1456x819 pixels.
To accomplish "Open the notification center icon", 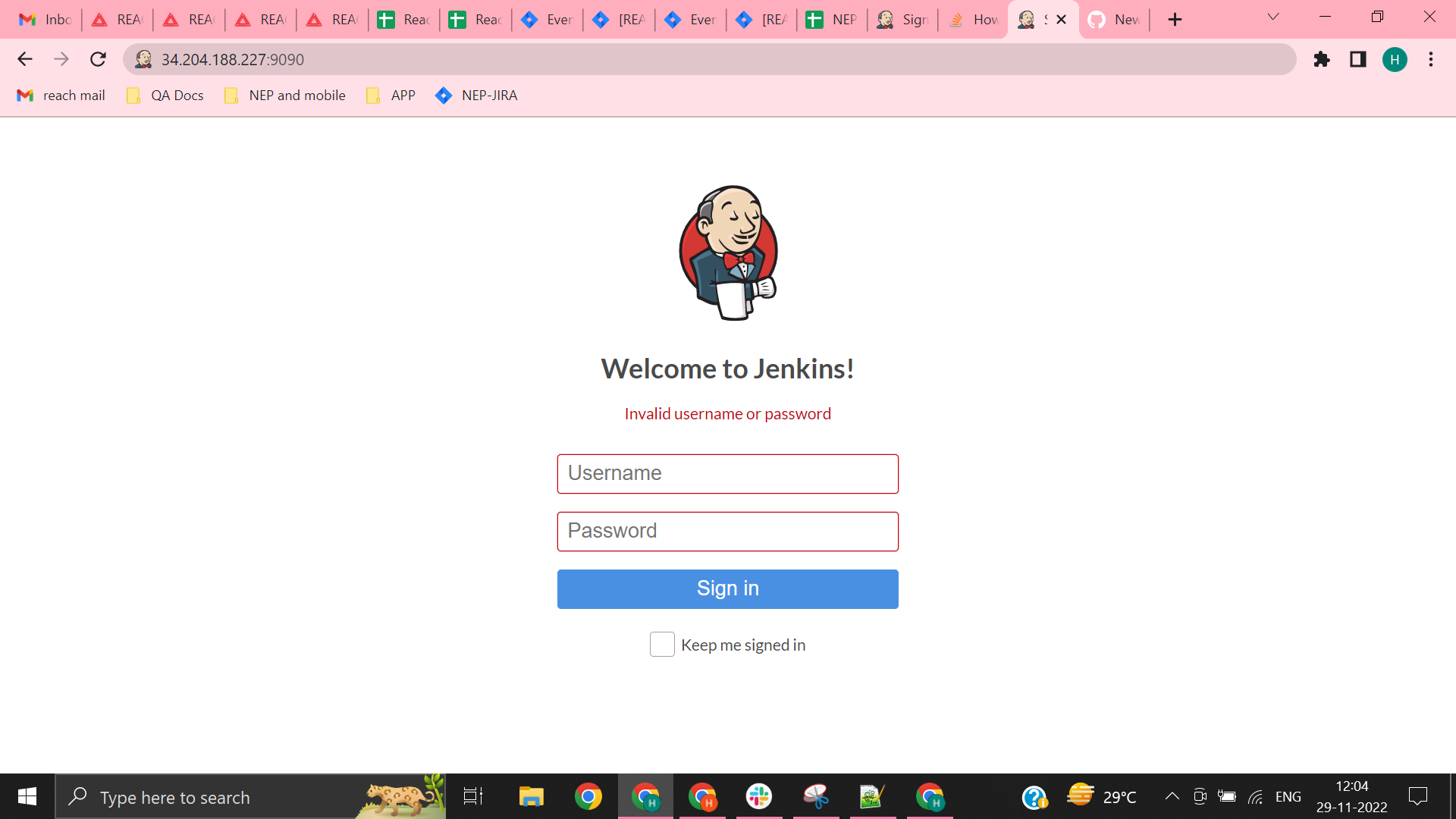I will point(1418,796).
